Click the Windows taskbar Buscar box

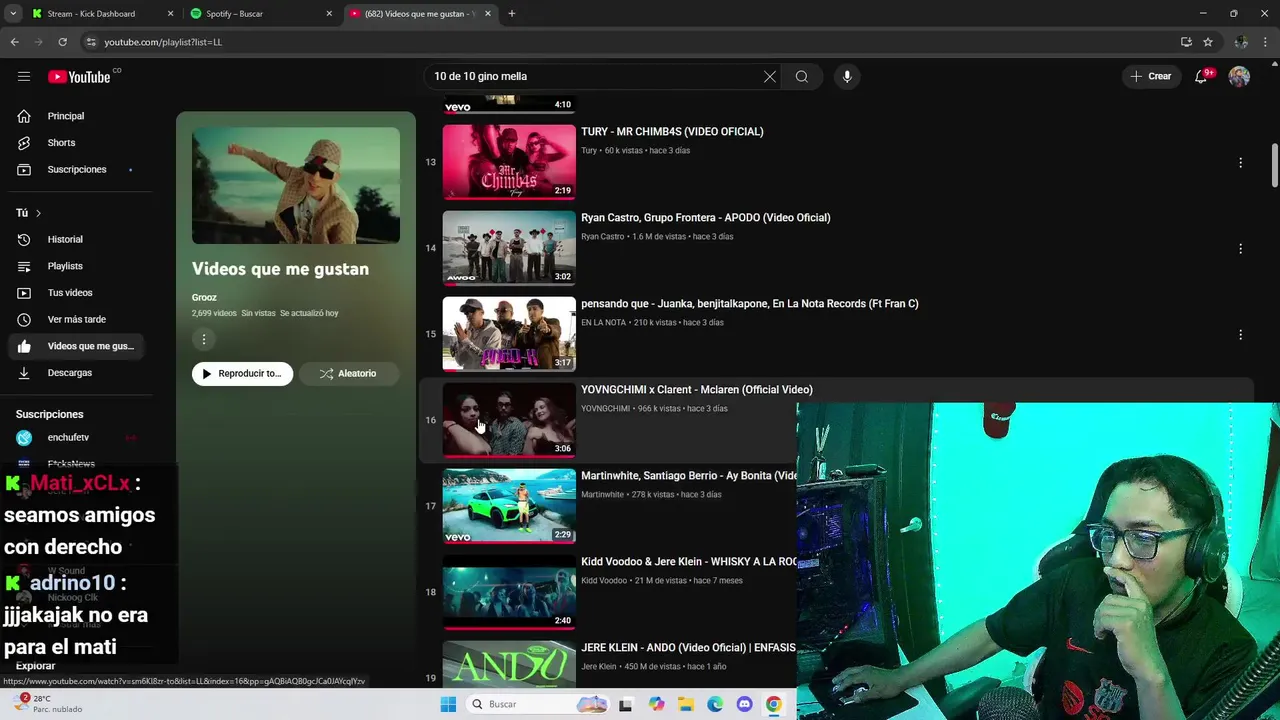coord(537,704)
